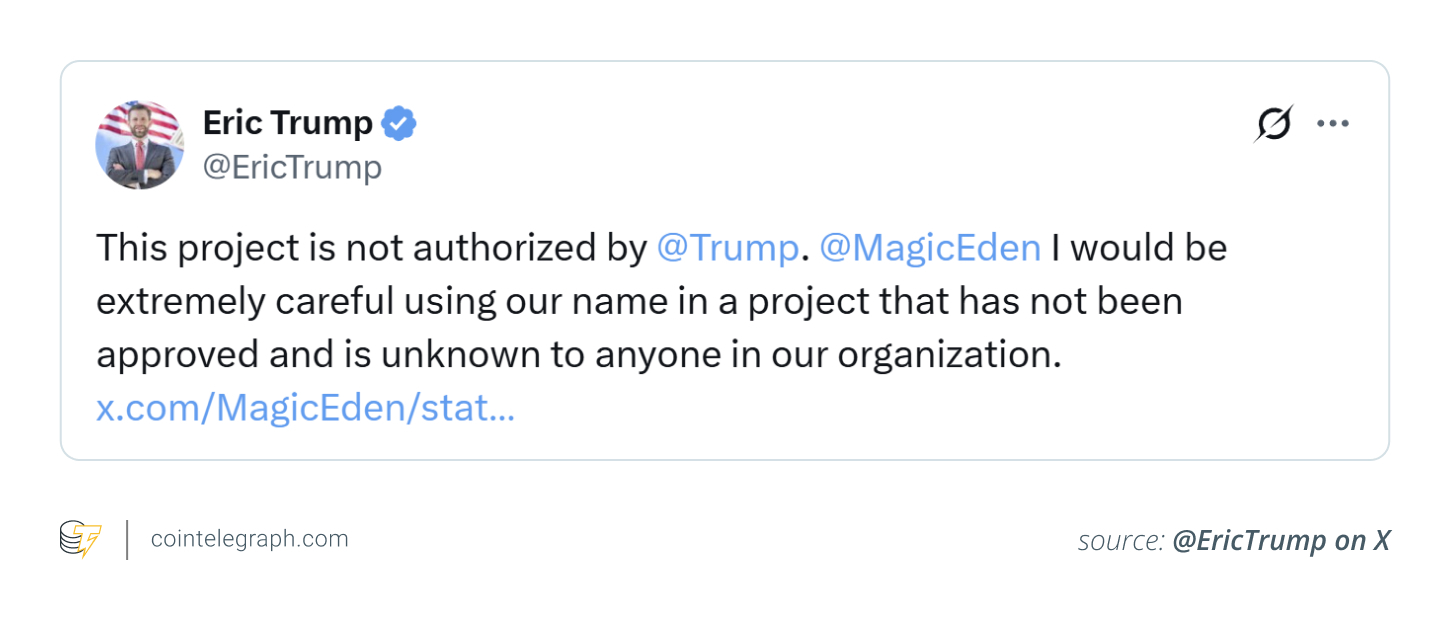Click the blue verified badge beside Eric Trump
Screen dimensions: 1450x620
[399, 124]
